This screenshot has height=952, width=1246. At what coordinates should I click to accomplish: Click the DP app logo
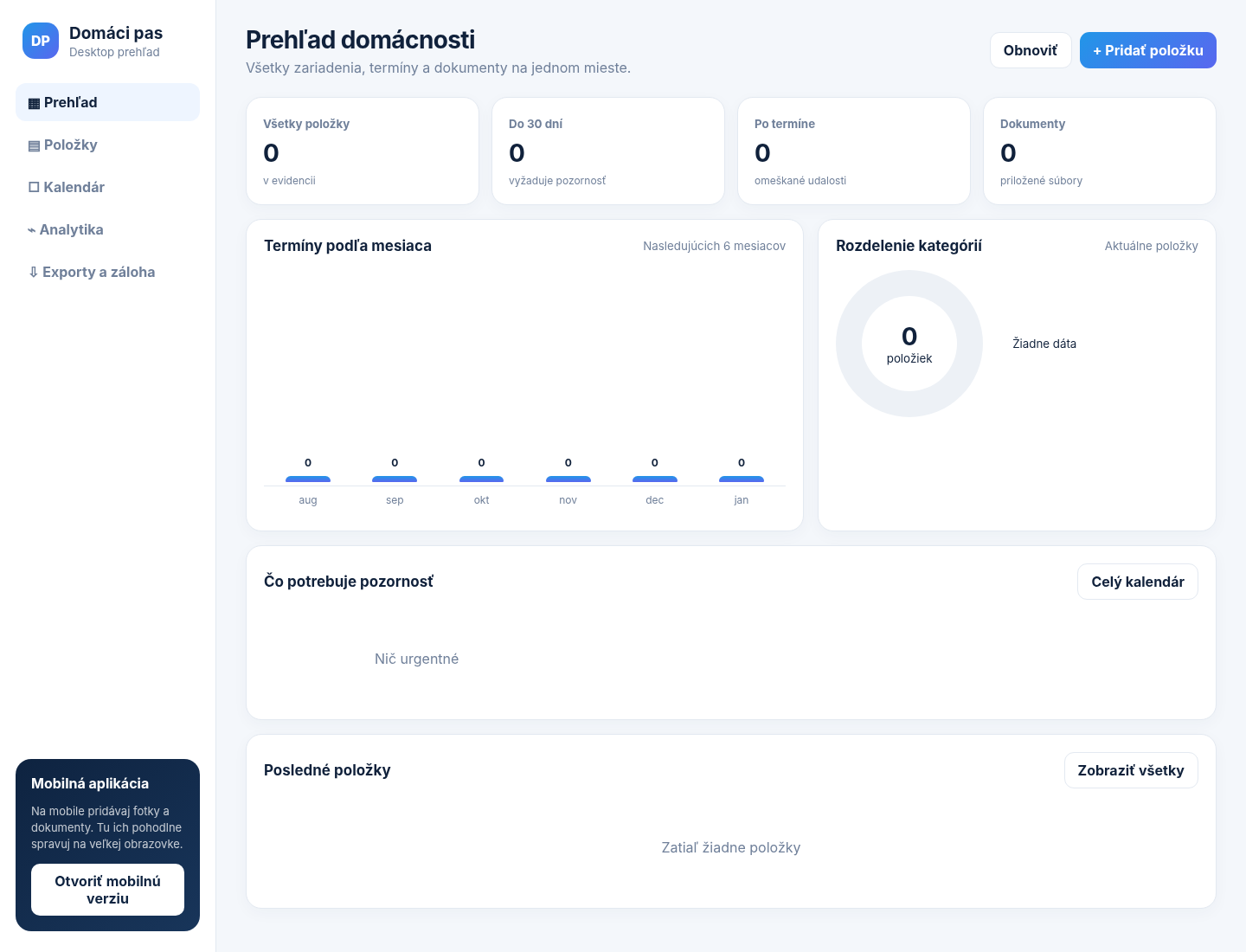tap(41, 41)
